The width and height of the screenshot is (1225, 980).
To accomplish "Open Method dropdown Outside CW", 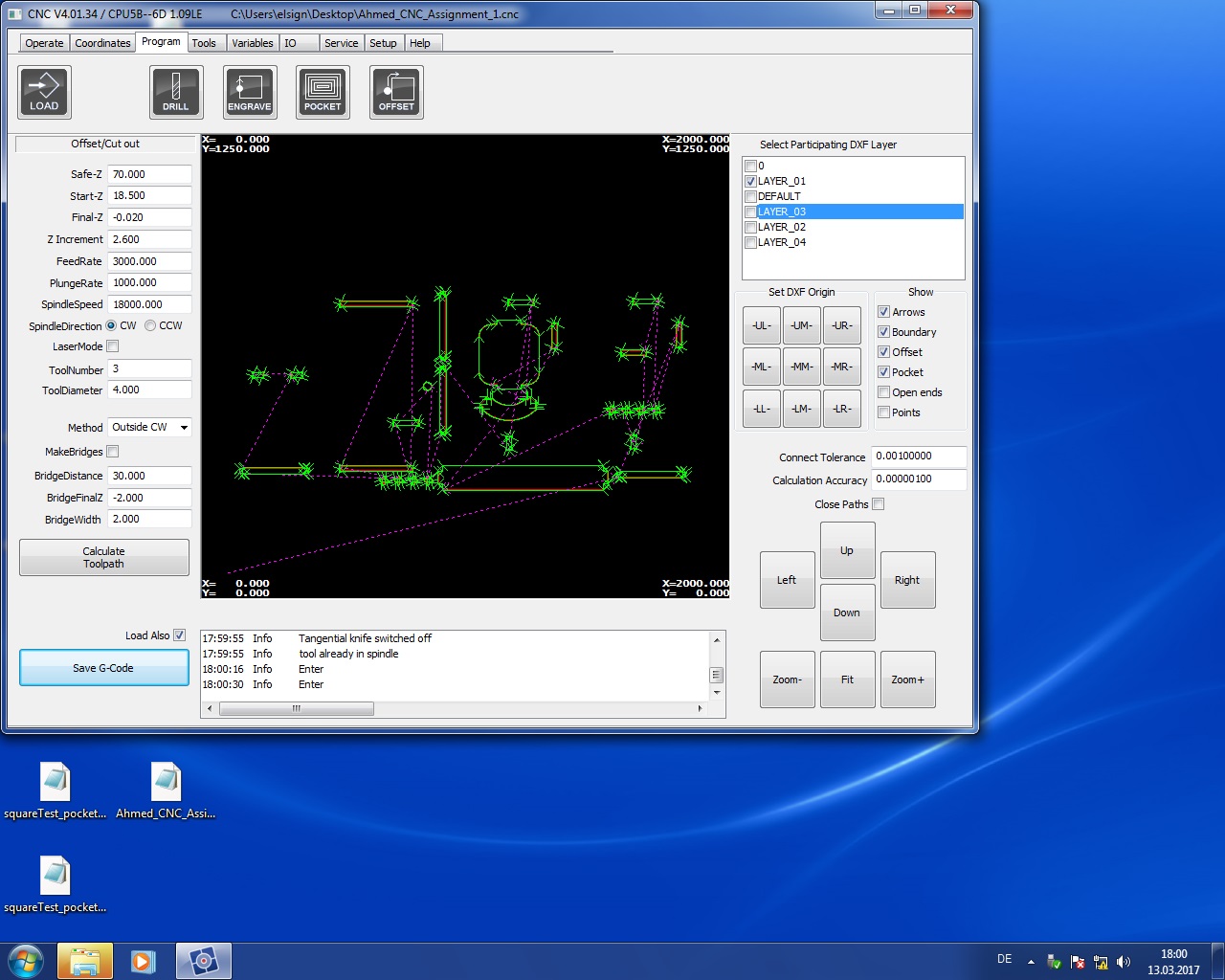I will pyautogui.click(x=149, y=427).
